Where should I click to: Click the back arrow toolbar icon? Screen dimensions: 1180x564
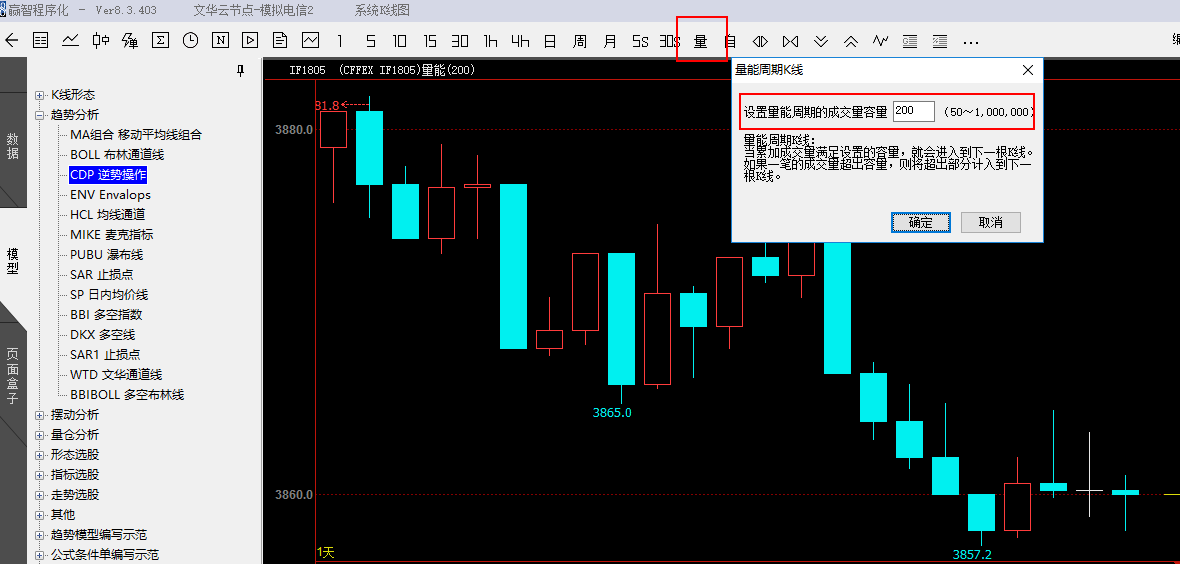click(x=11, y=41)
